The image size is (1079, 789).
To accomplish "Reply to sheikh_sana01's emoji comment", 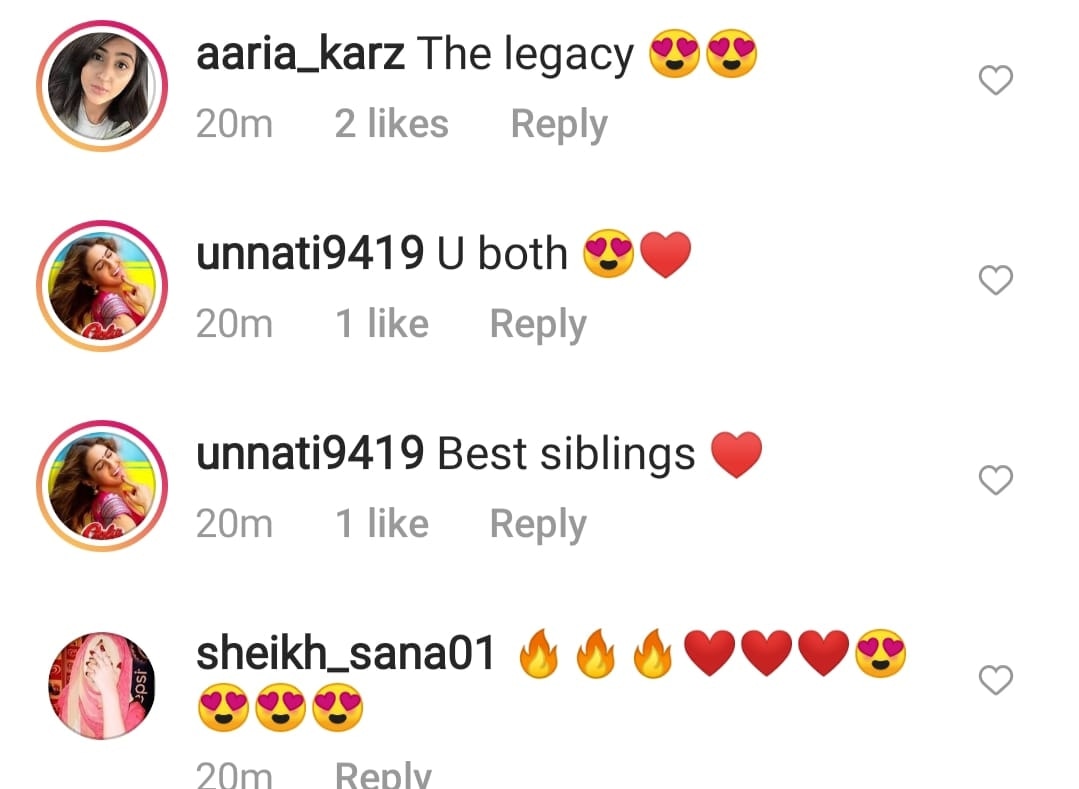I will point(383,775).
